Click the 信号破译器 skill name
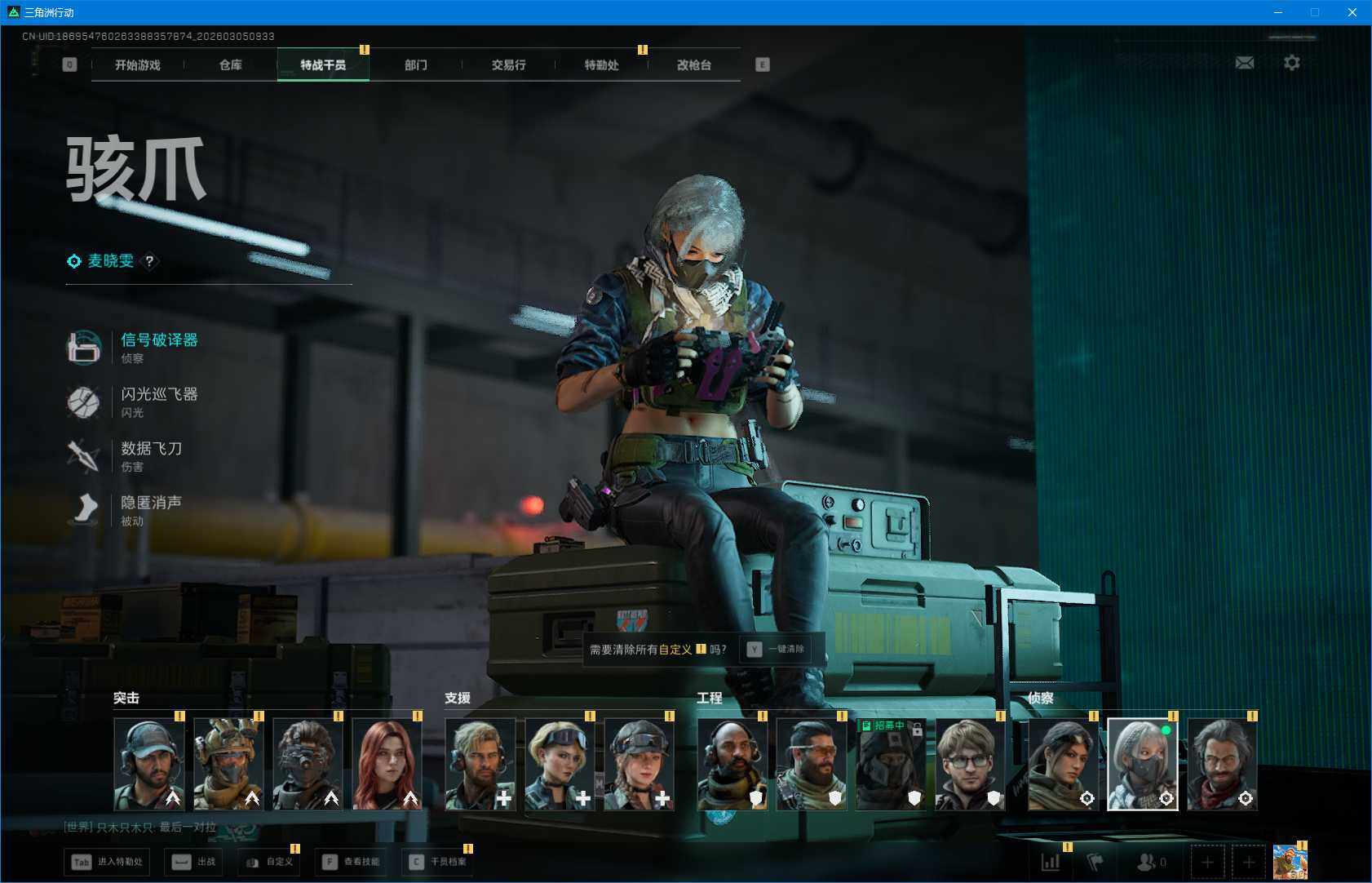This screenshot has width=1372, height=883. click(159, 340)
